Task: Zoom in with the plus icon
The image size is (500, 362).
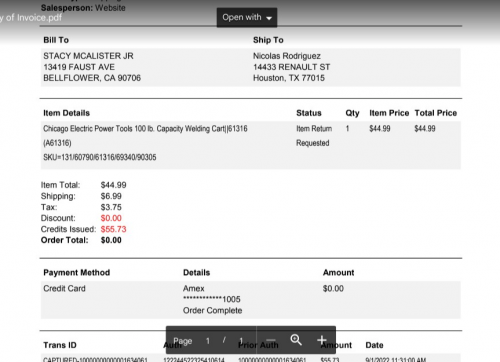Action: (322, 340)
